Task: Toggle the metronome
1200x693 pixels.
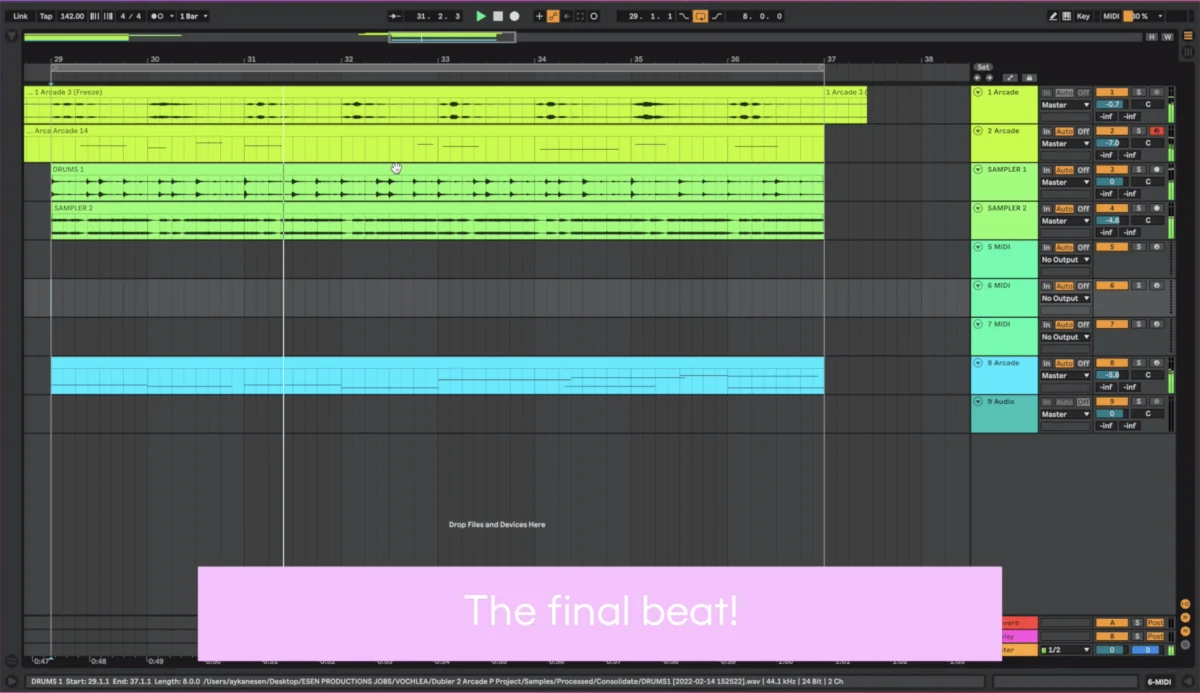Action: pos(157,16)
